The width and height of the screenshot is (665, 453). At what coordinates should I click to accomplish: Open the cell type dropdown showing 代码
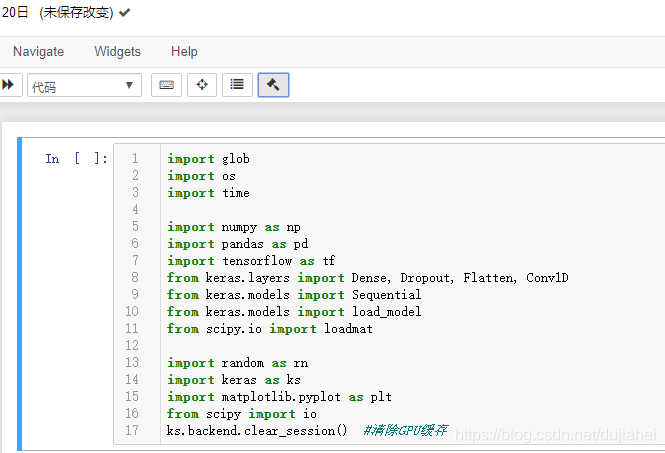[84, 85]
